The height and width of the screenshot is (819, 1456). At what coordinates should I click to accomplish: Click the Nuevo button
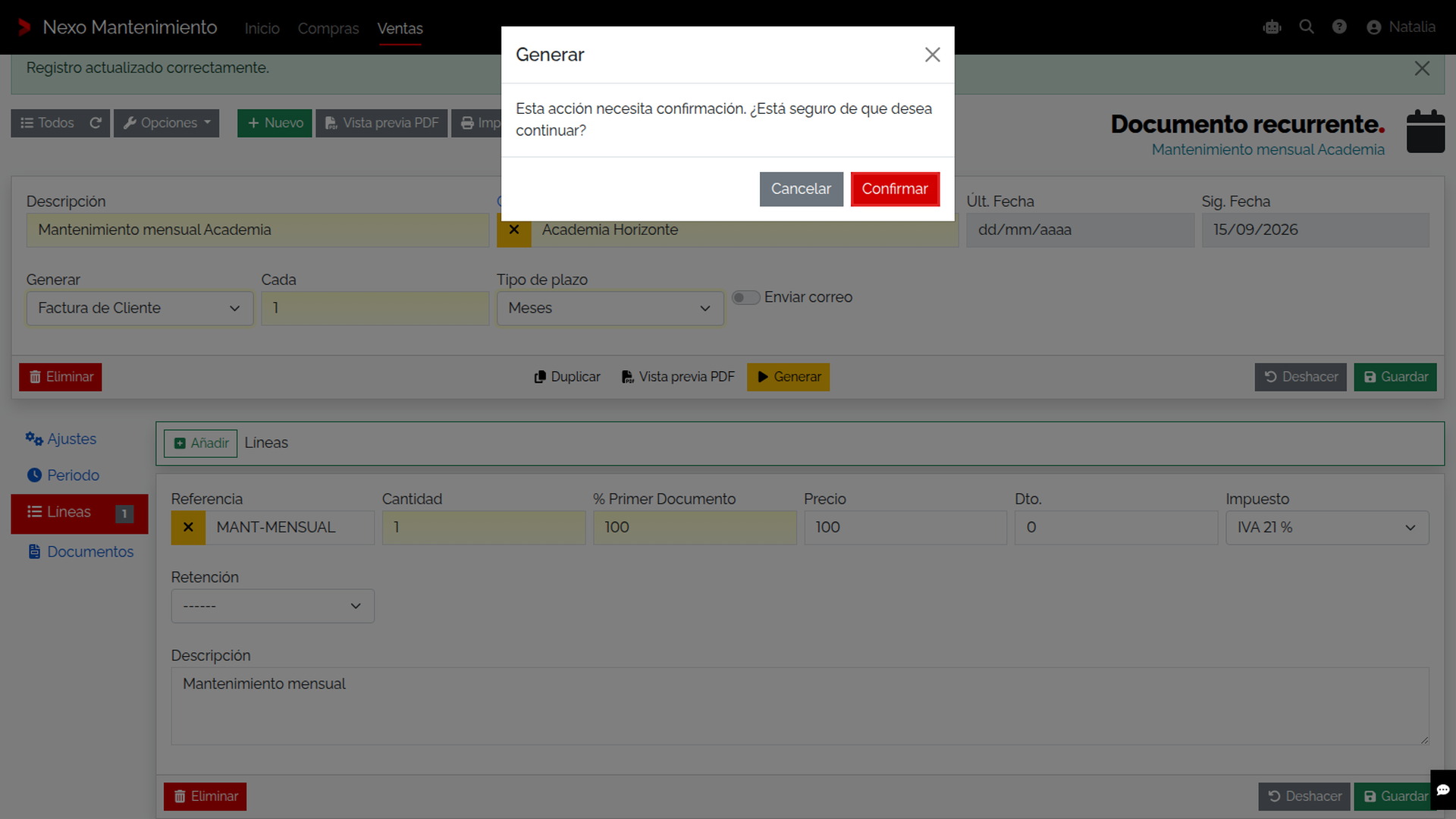pos(275,123)
